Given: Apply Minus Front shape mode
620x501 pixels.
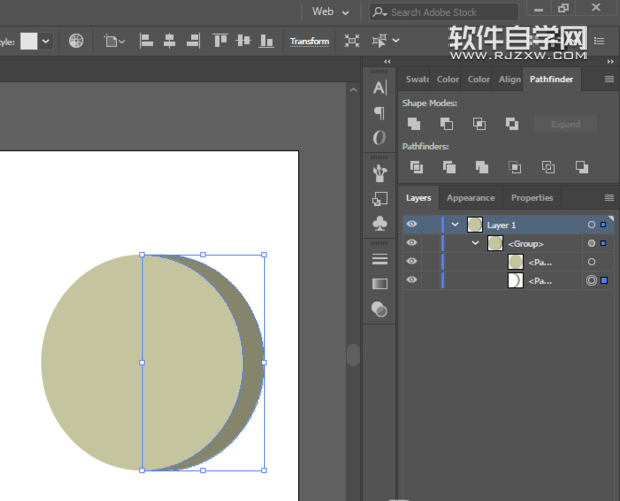Looking at the screenshot, I should click(x=446, y=124).
